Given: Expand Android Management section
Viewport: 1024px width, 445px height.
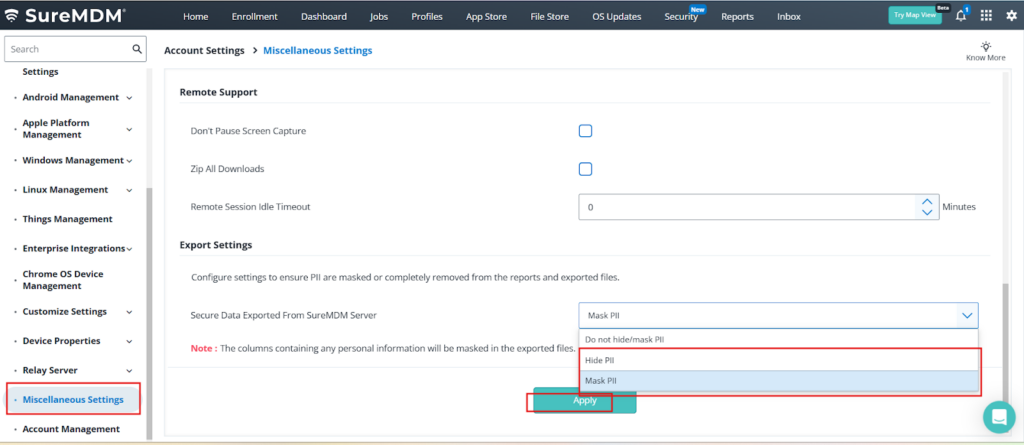Looking at the screenshot, I should [129, 98].
